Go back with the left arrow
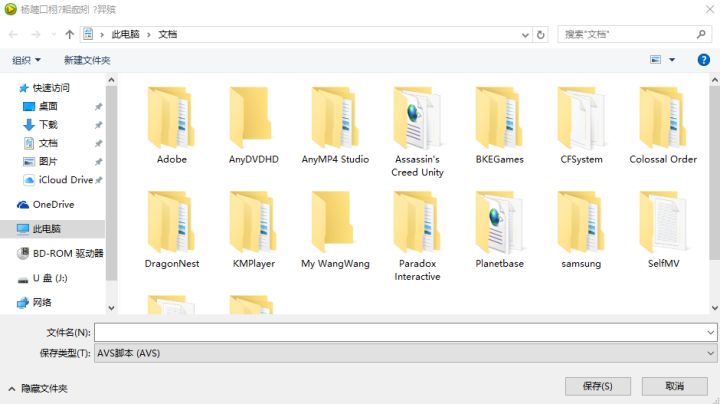Screen dimensions: 720x404 [x=13, y=34]
